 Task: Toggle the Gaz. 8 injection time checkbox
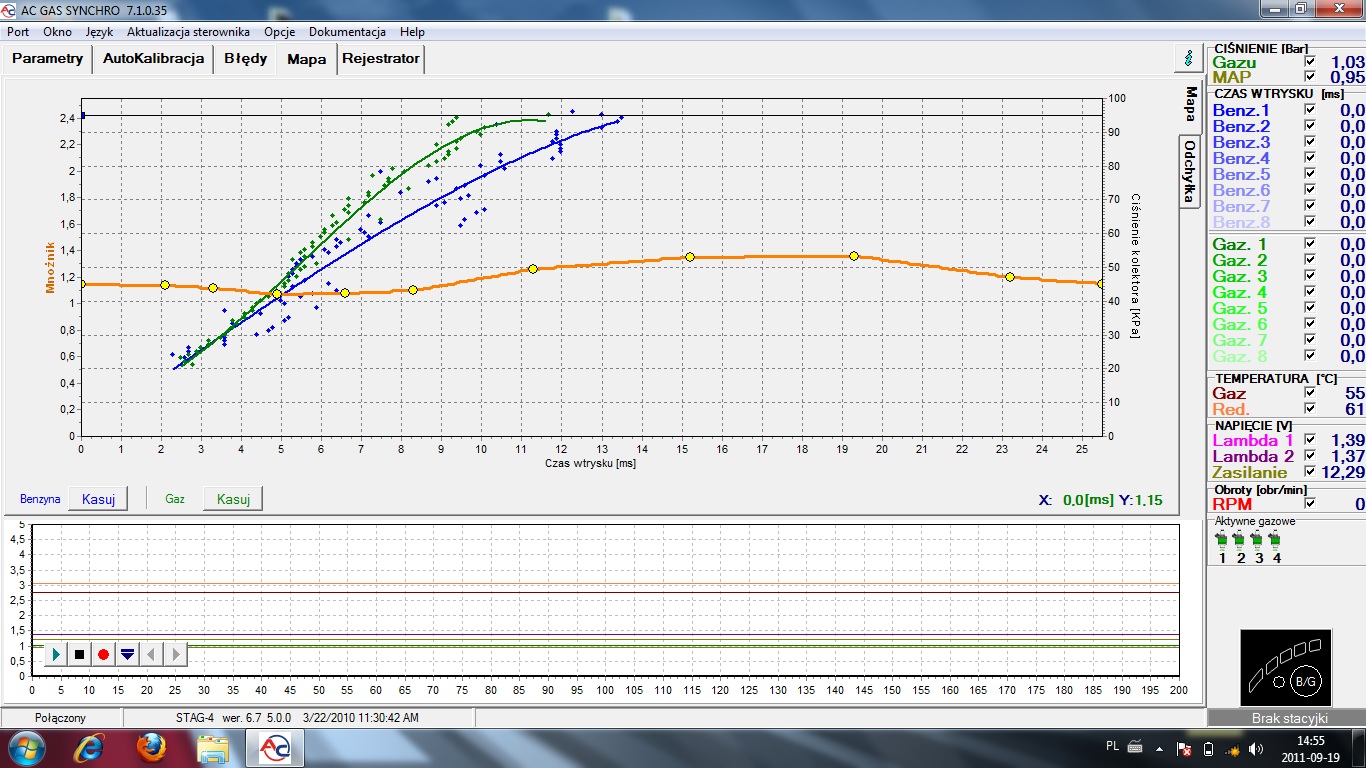tap(1310, 356)
